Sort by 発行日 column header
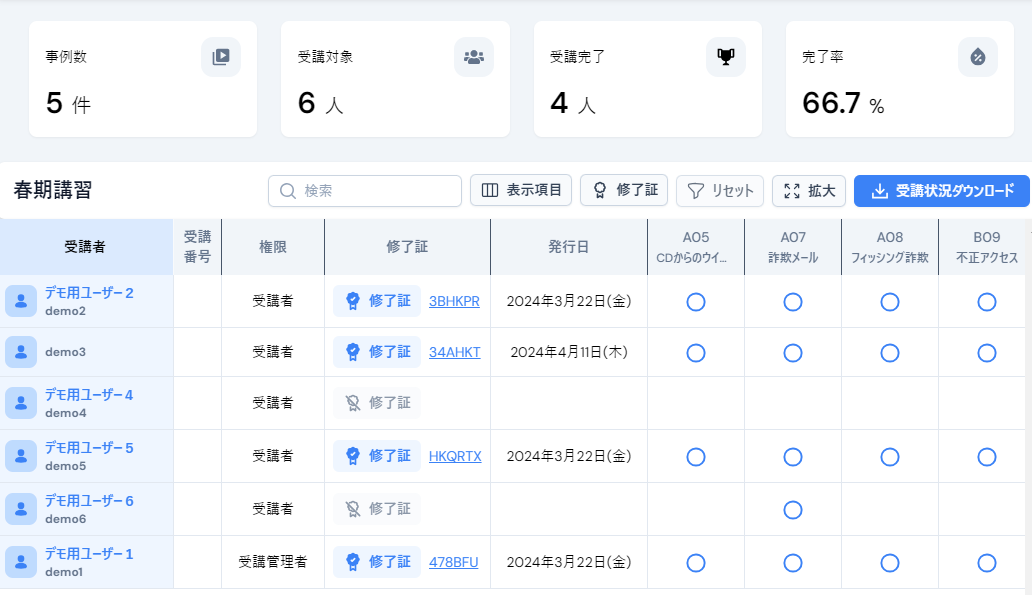This screenshot has height=595, width=1032. click(x=569, y=247)
